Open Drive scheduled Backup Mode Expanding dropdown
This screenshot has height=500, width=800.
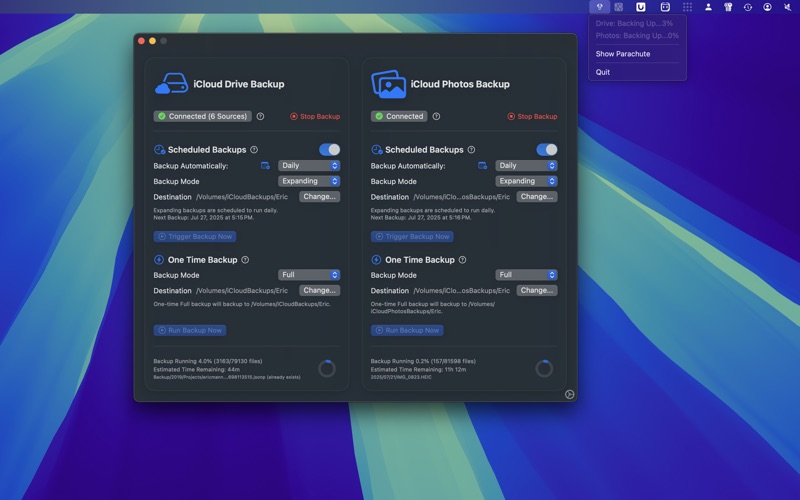coord(309,181)
